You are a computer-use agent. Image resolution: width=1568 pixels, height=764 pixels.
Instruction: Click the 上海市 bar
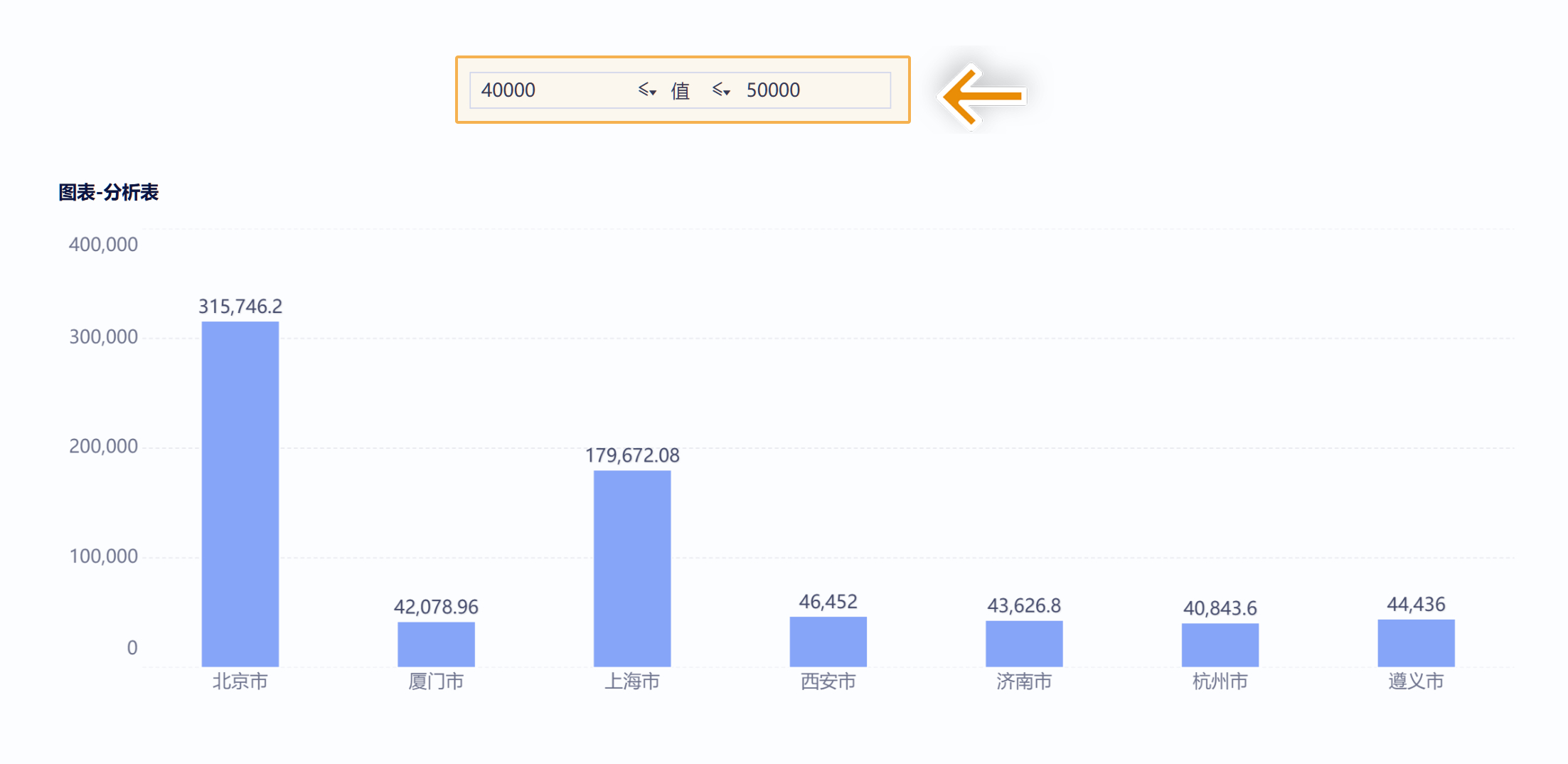point(632,568)
